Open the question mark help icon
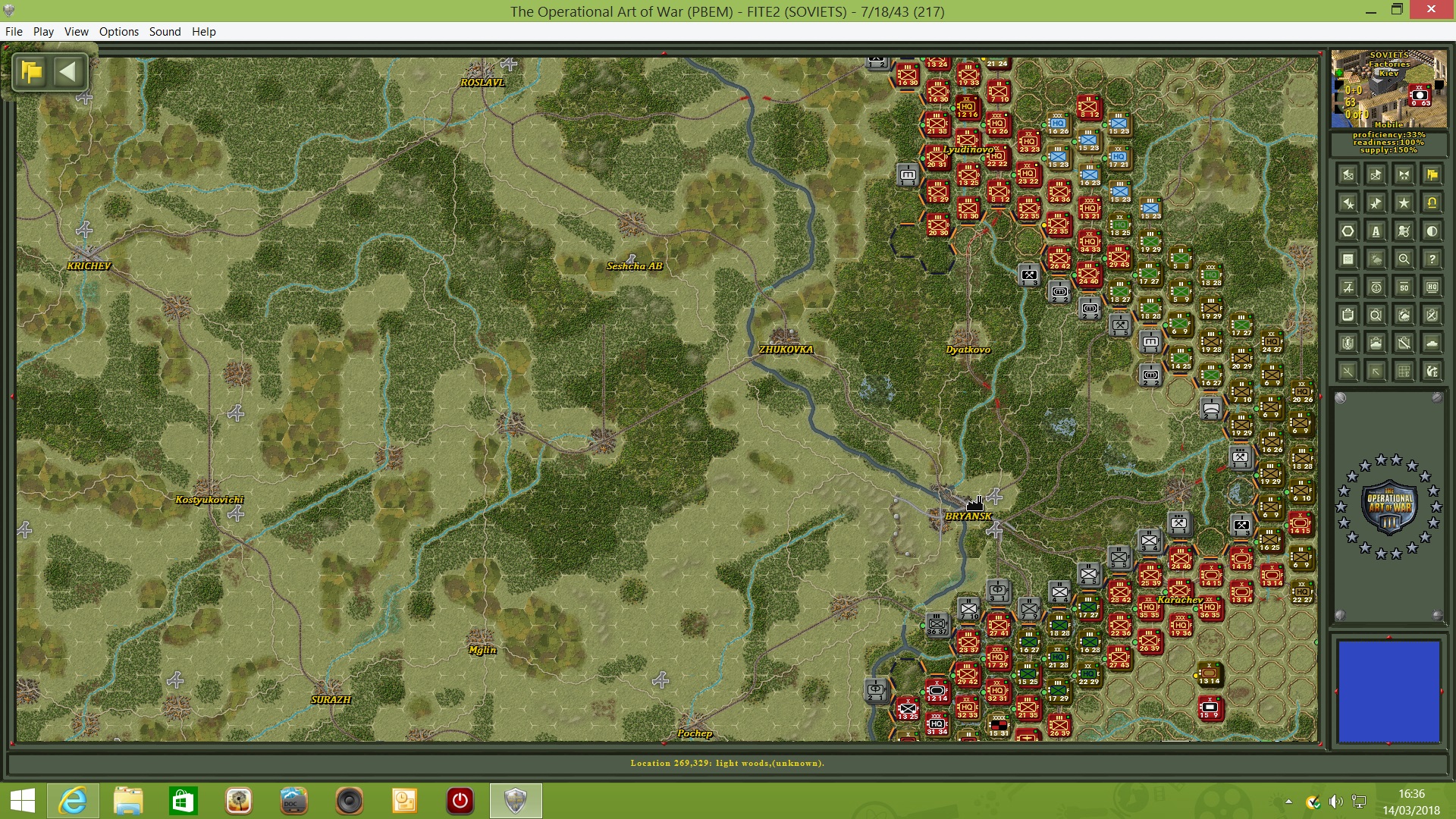This screenshot has width=1456, height=819. pyautogui.click(x=1432, y=259)
